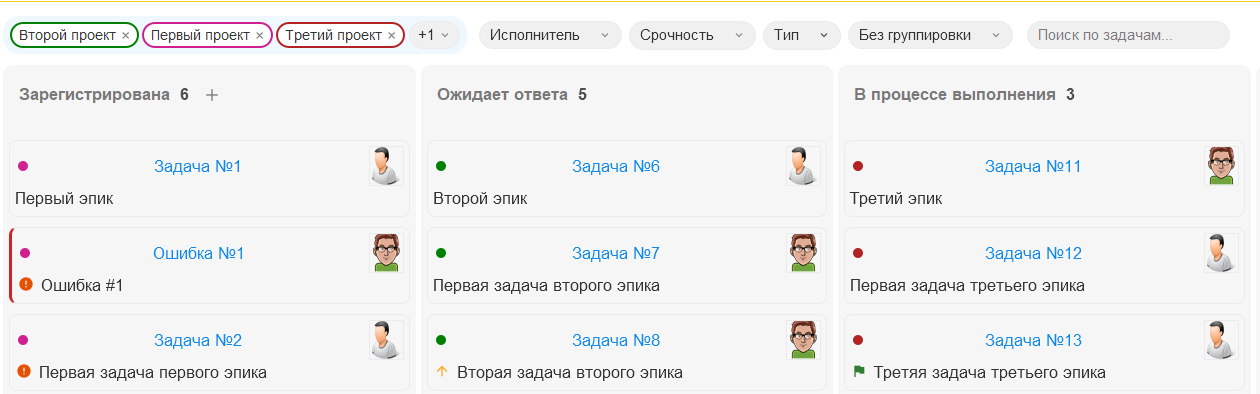Image resolution: width=1260 pixels, height=394 pixels.
Task: Open the Исполнитель filter dropdown
Action: pos(549,35)
